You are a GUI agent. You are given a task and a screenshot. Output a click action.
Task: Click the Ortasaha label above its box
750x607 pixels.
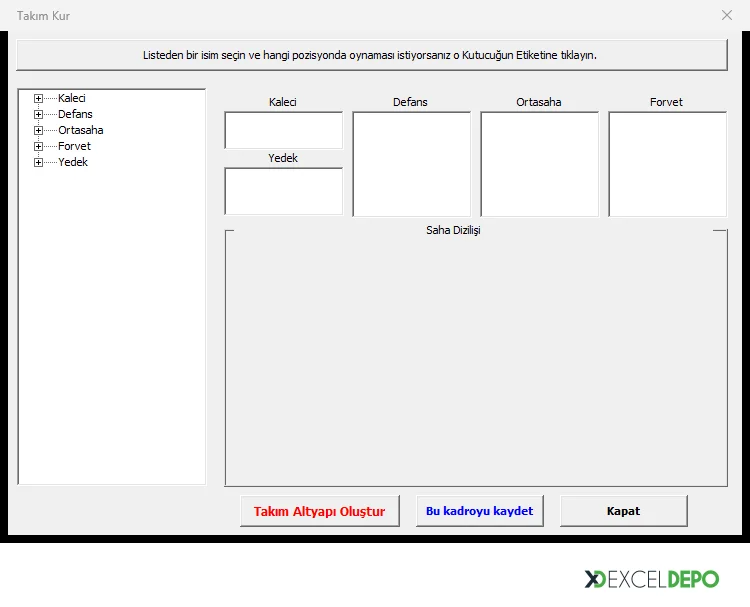tap(539, 102)
